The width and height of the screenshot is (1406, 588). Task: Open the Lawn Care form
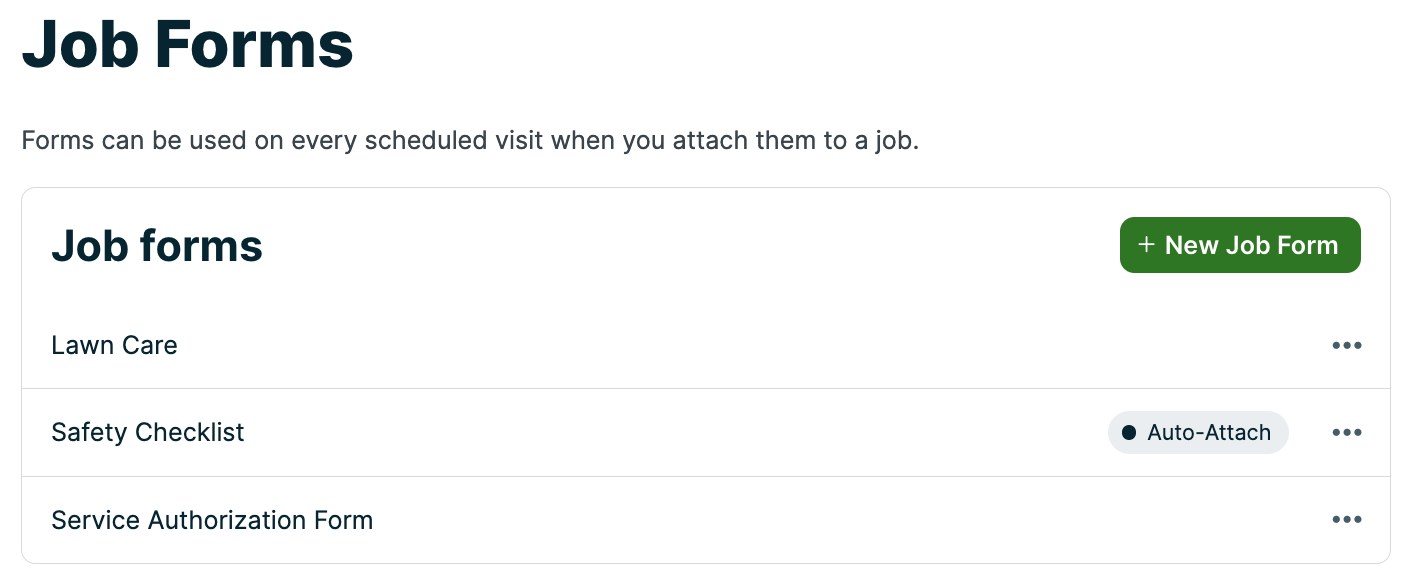[x=114, y=345]
